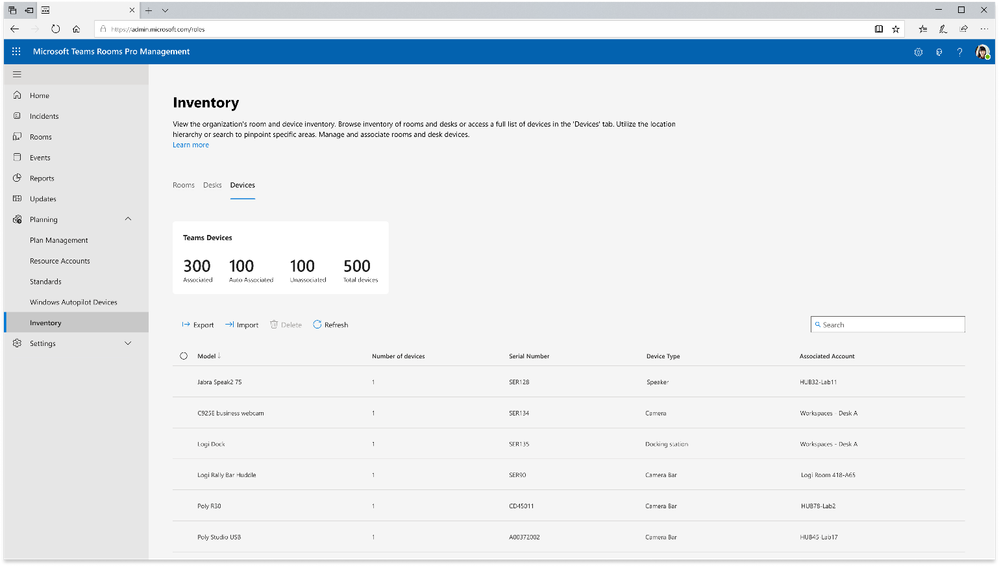Select the Devices tab
The height and width of the screenshot is (566, 999).
click(242, 185)
